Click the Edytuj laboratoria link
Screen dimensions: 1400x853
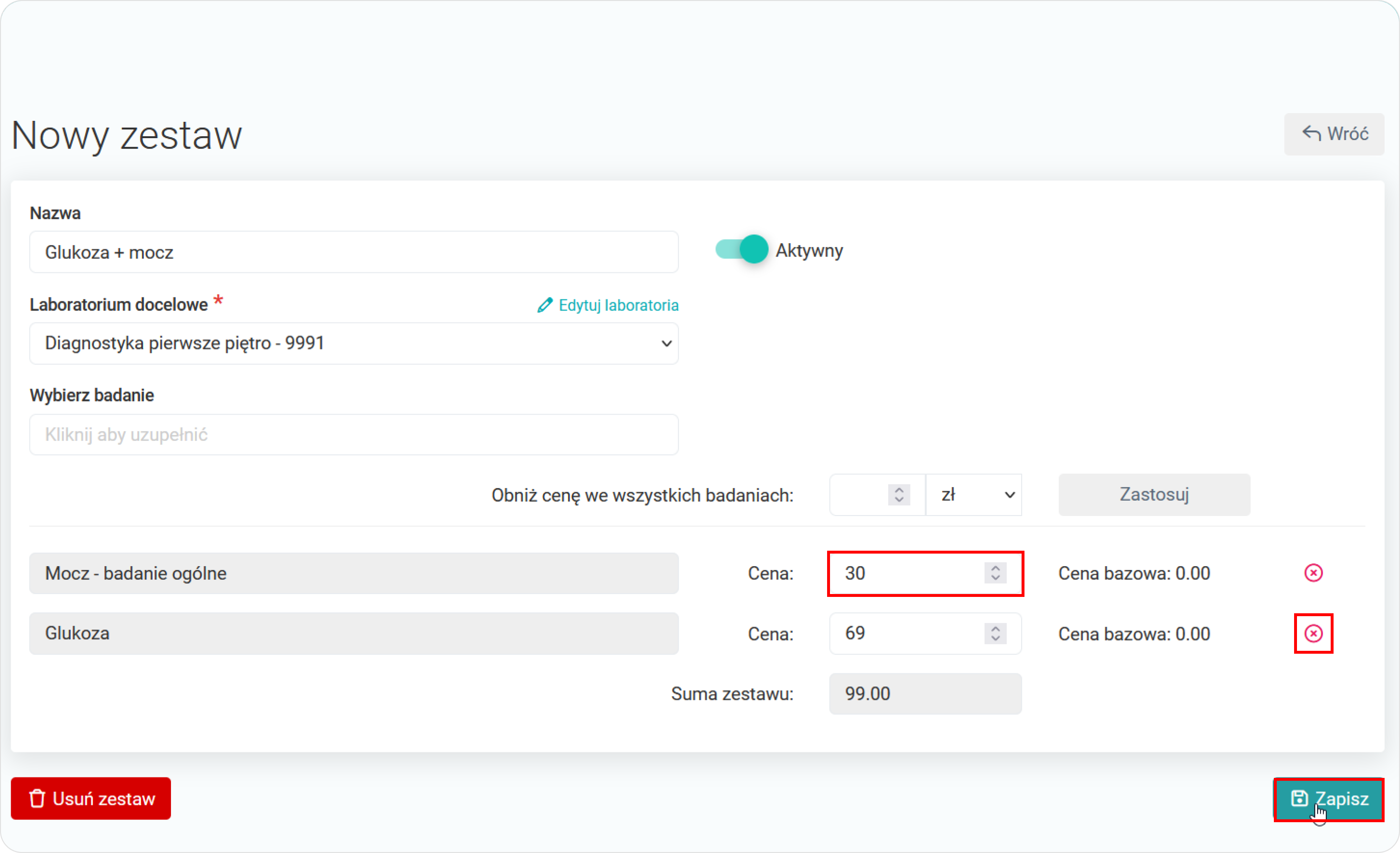[608, 305]
